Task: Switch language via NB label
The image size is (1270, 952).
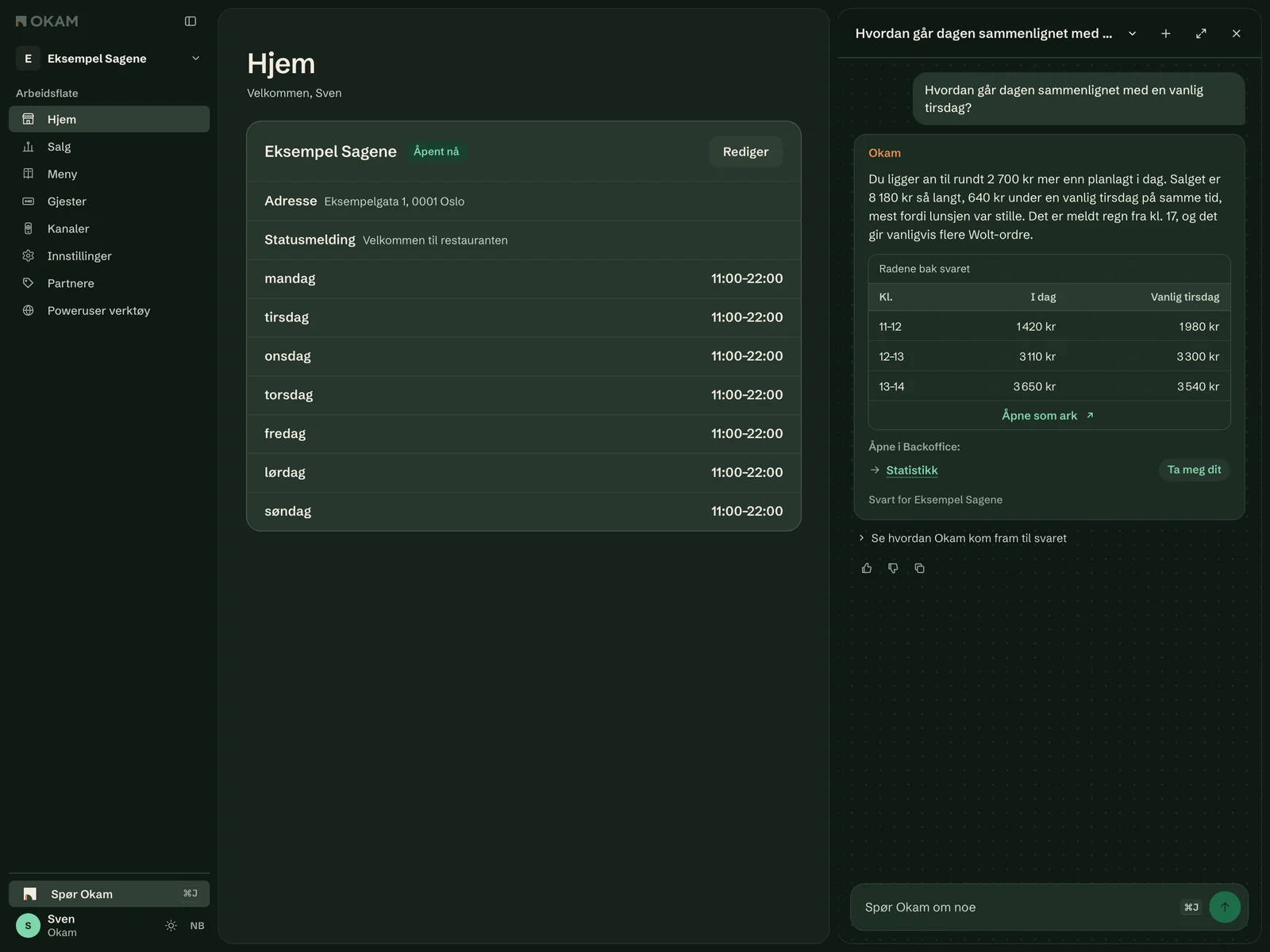Action: click(197, 926)
